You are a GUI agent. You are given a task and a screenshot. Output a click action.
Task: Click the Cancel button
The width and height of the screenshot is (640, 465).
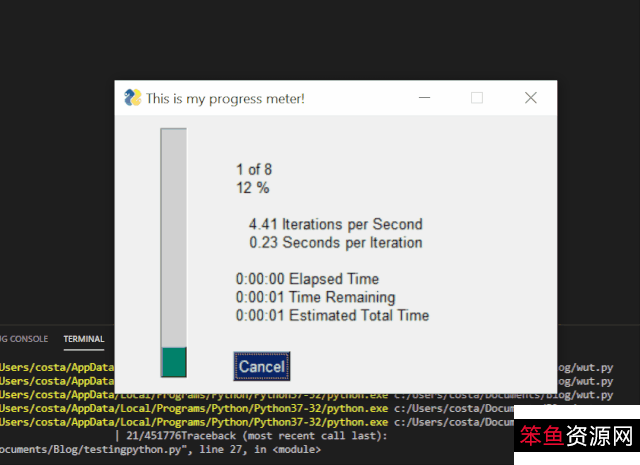click(261, 366)
